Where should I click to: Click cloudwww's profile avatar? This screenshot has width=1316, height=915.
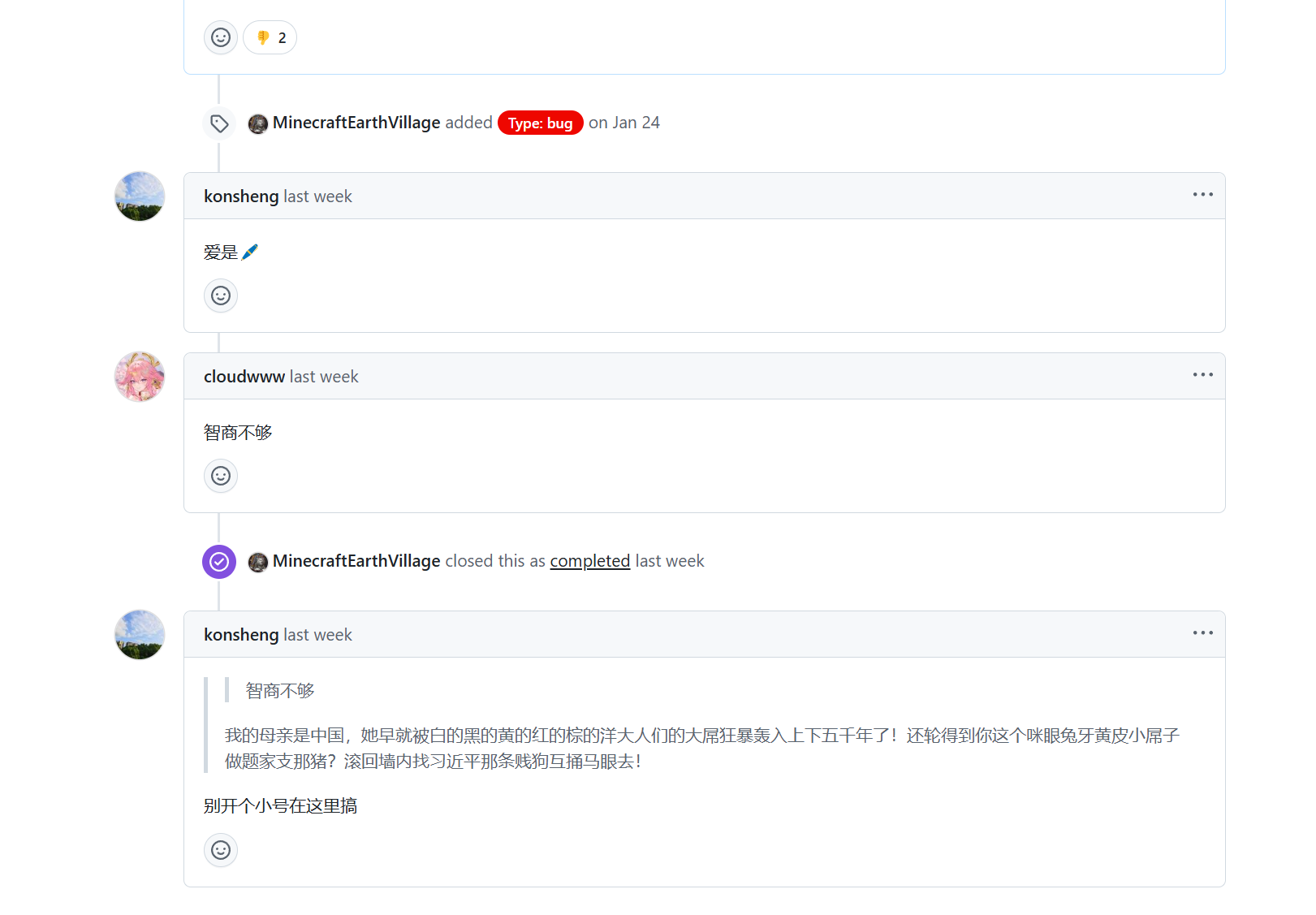click(140, 377)
